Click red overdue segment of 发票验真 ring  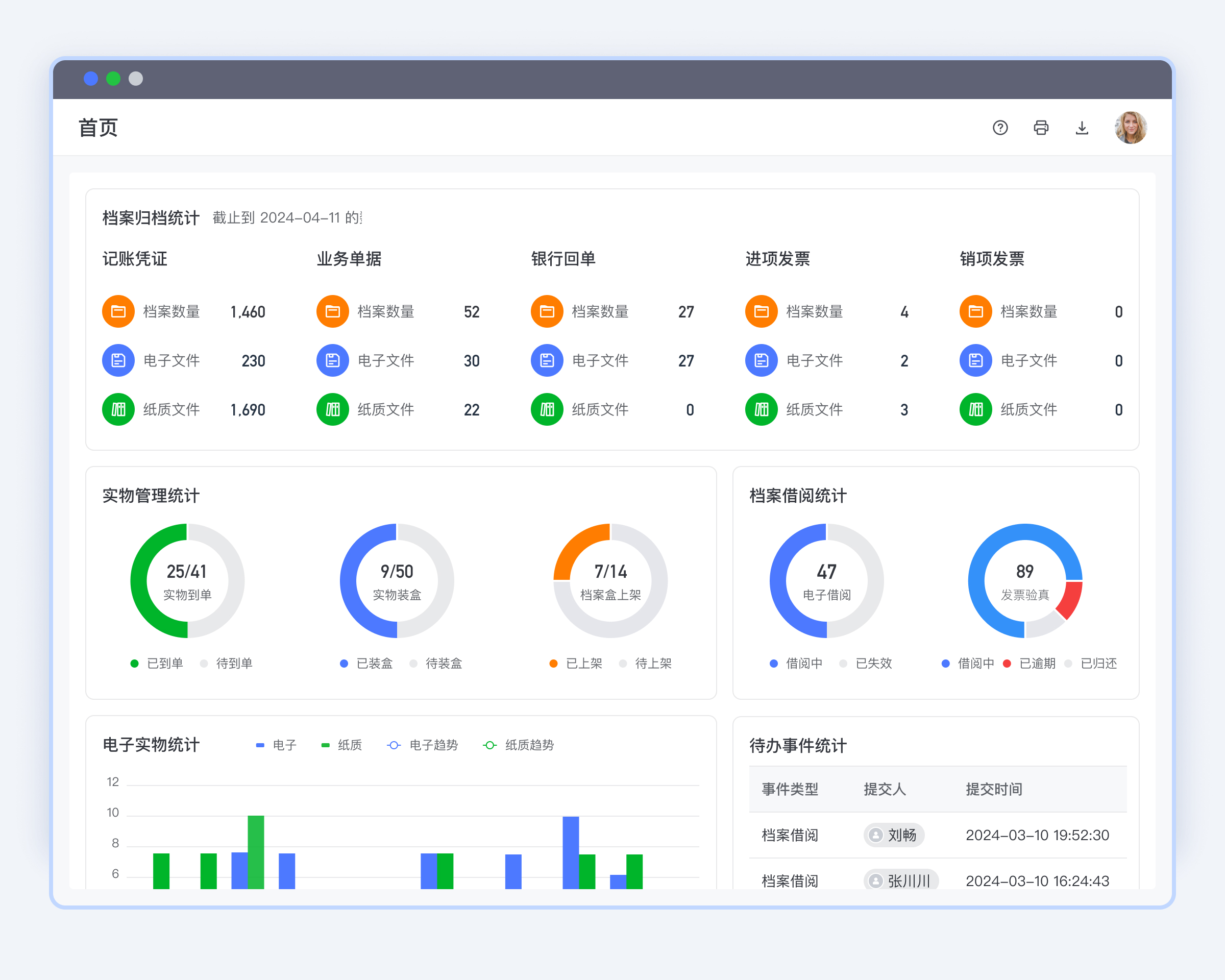click(1070, 599)
